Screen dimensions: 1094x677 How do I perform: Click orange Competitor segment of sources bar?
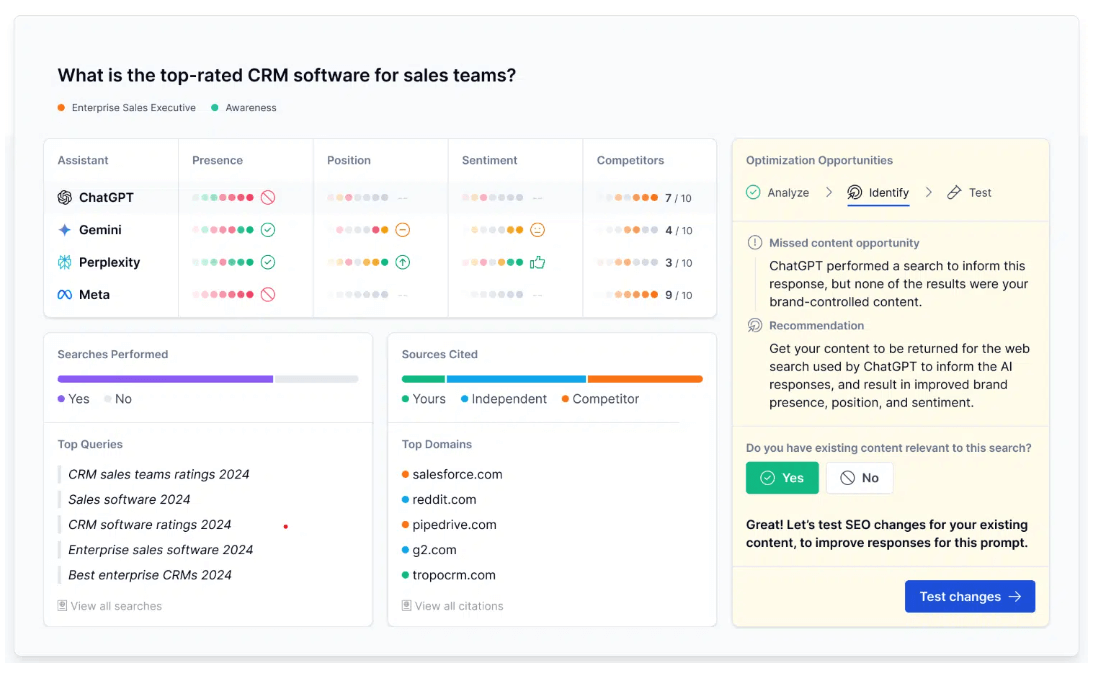[x=645, y=379]
